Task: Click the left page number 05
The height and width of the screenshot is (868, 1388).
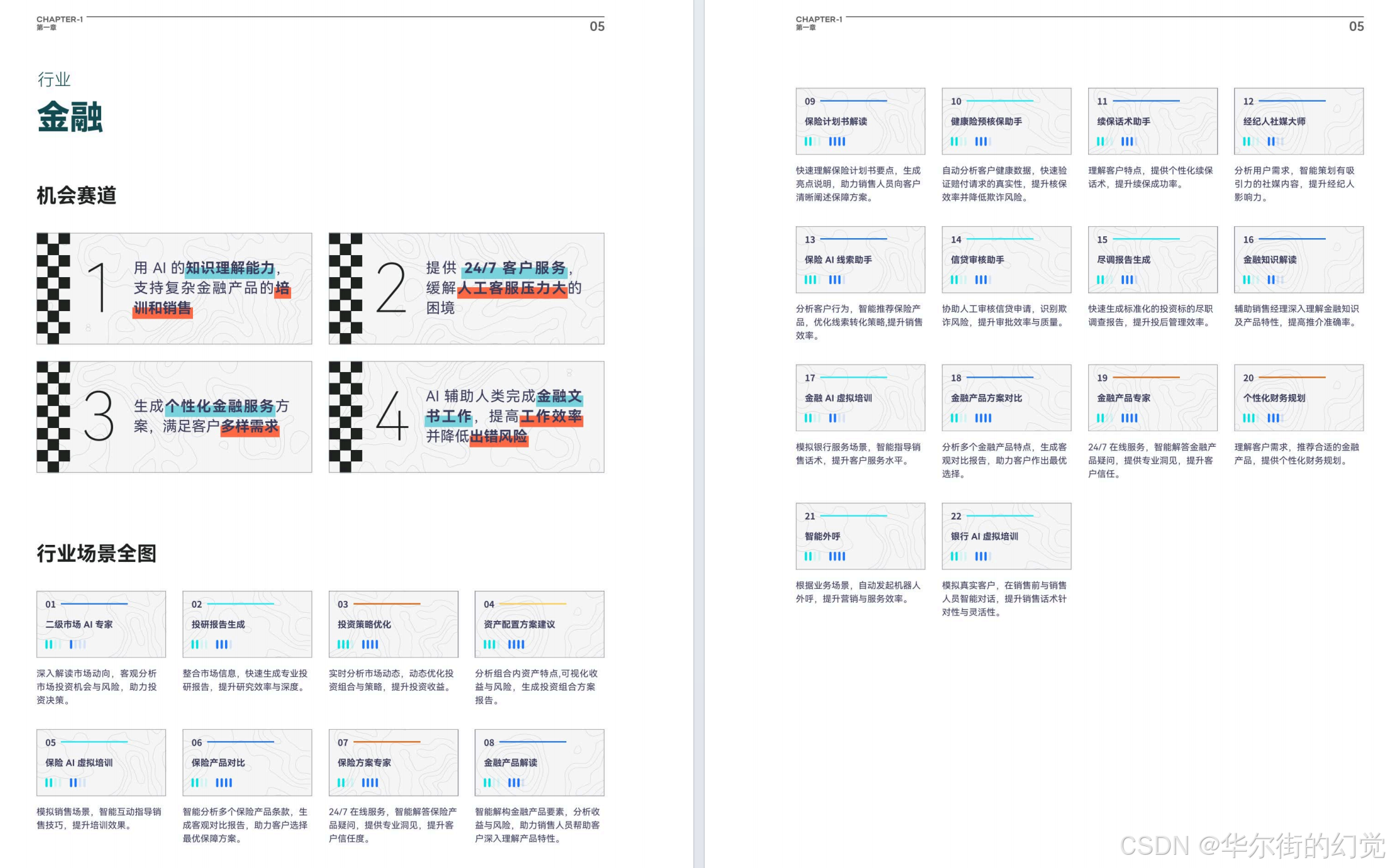Action: pos(597,26)
